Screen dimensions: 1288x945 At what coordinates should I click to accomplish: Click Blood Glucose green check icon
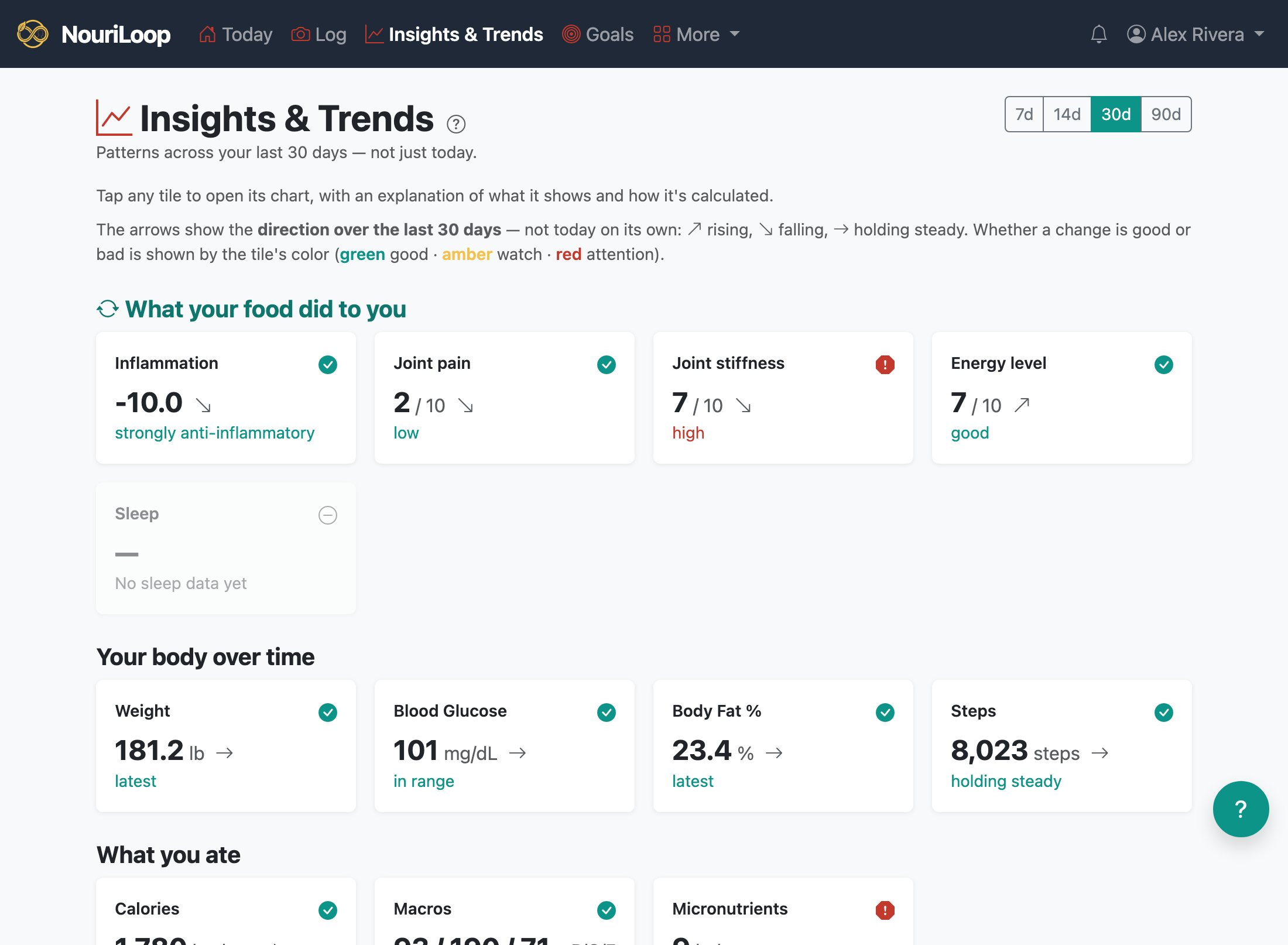607,712
